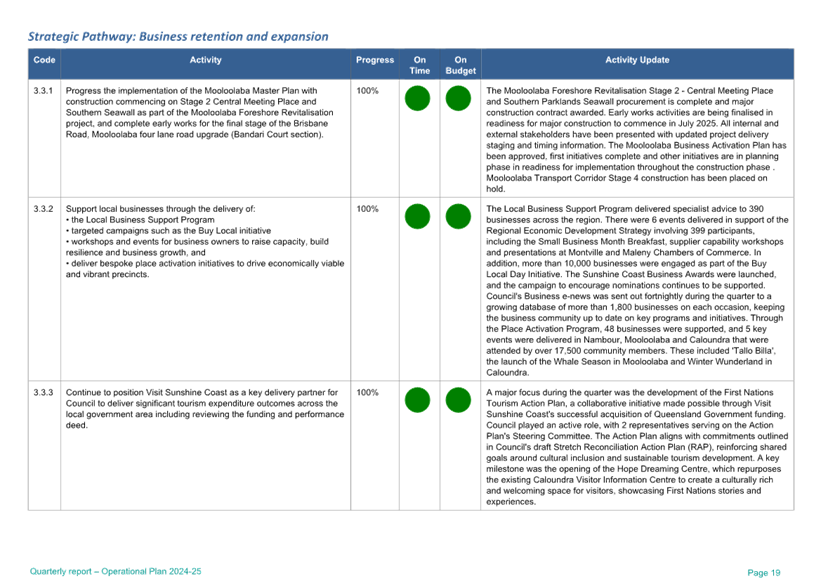Image resolution: width=821 pixels, height=581 pixels.
Task: Select the Activity Update column header
Action: pyautogui.click(x=637, y=61)
